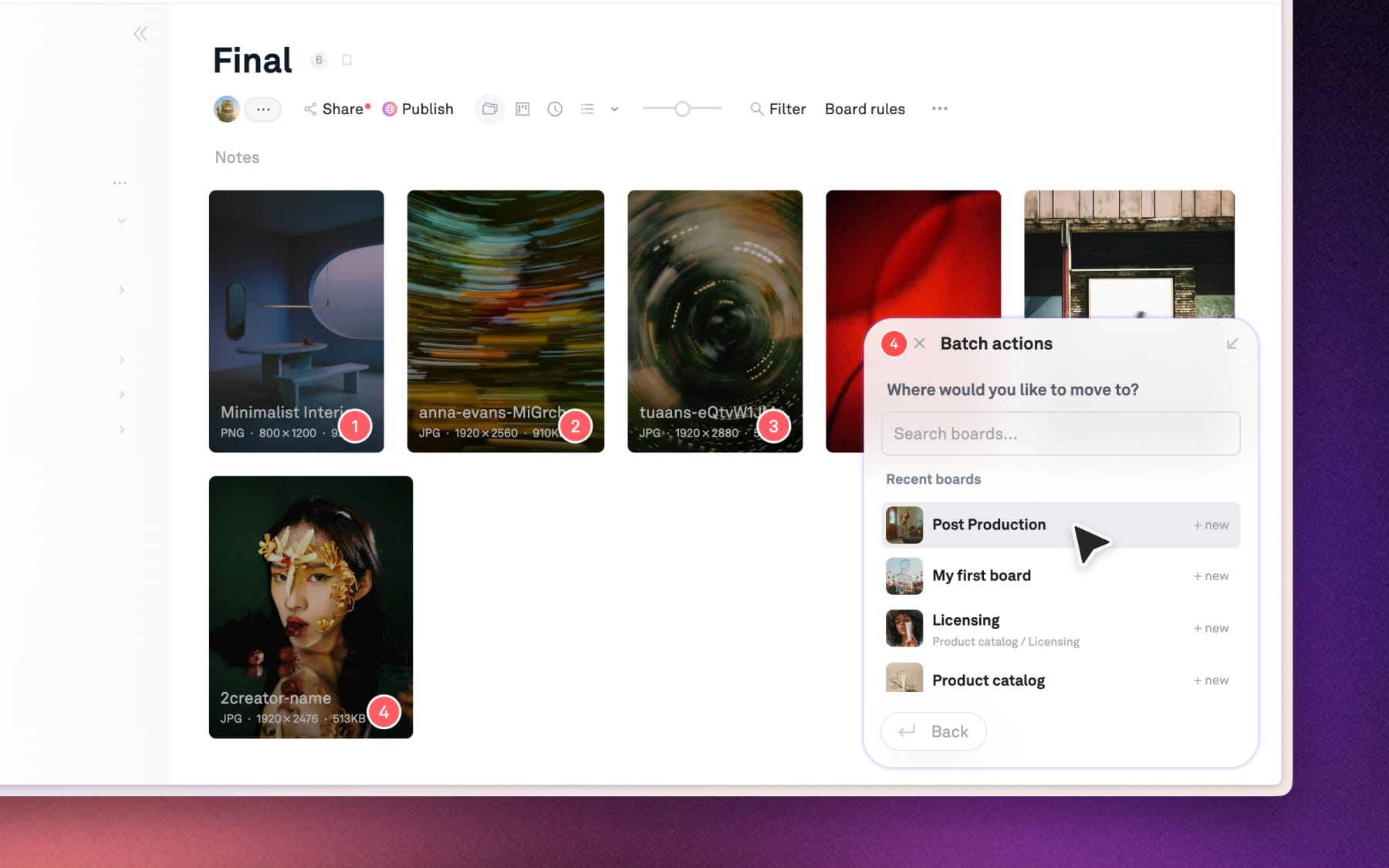This screenshot has width=1389, height=868.
Task: Open the toolbar more options ellipsis
Action: [939, 109]
